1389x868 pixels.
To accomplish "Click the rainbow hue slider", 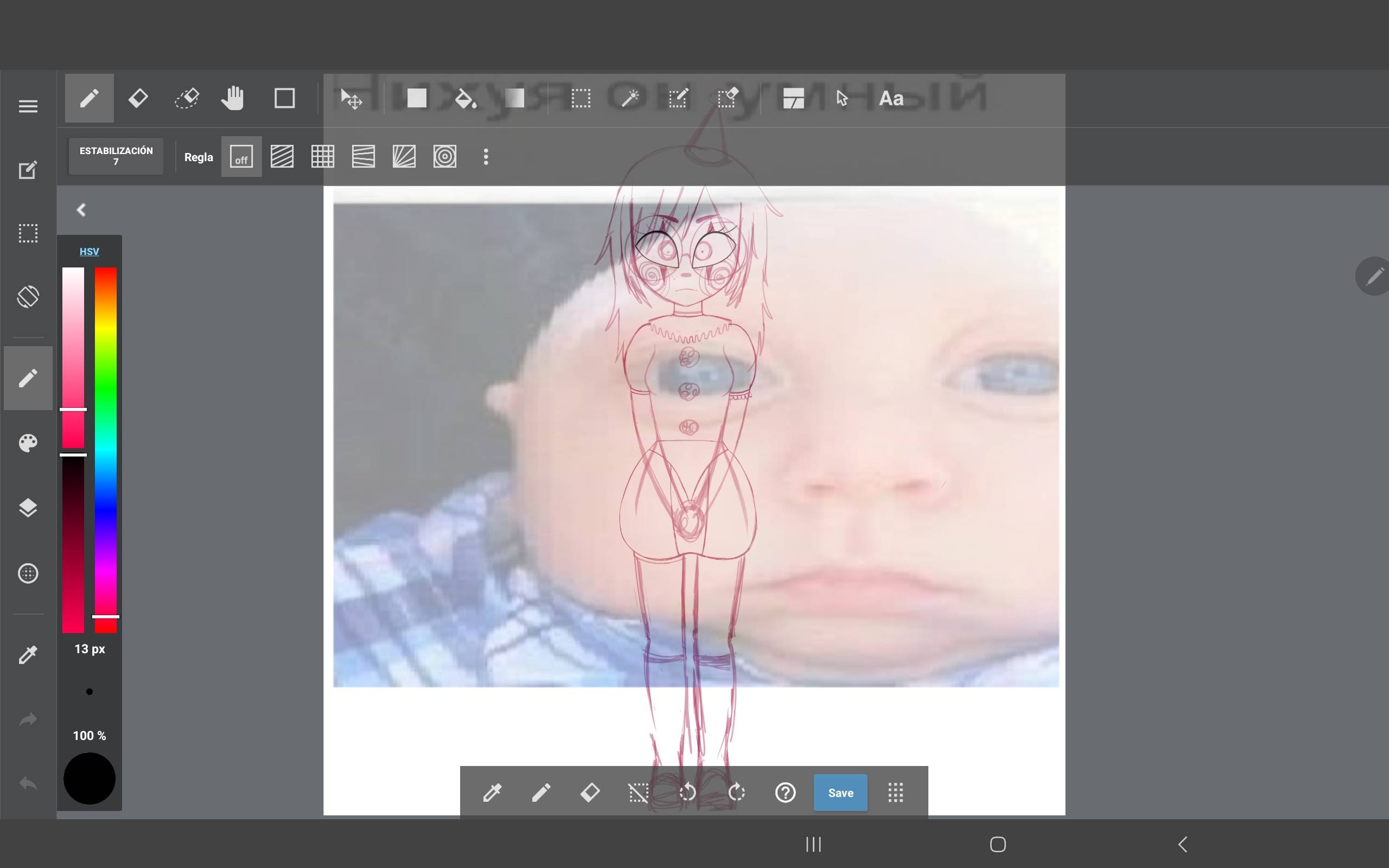I will [x=106, y=450].
